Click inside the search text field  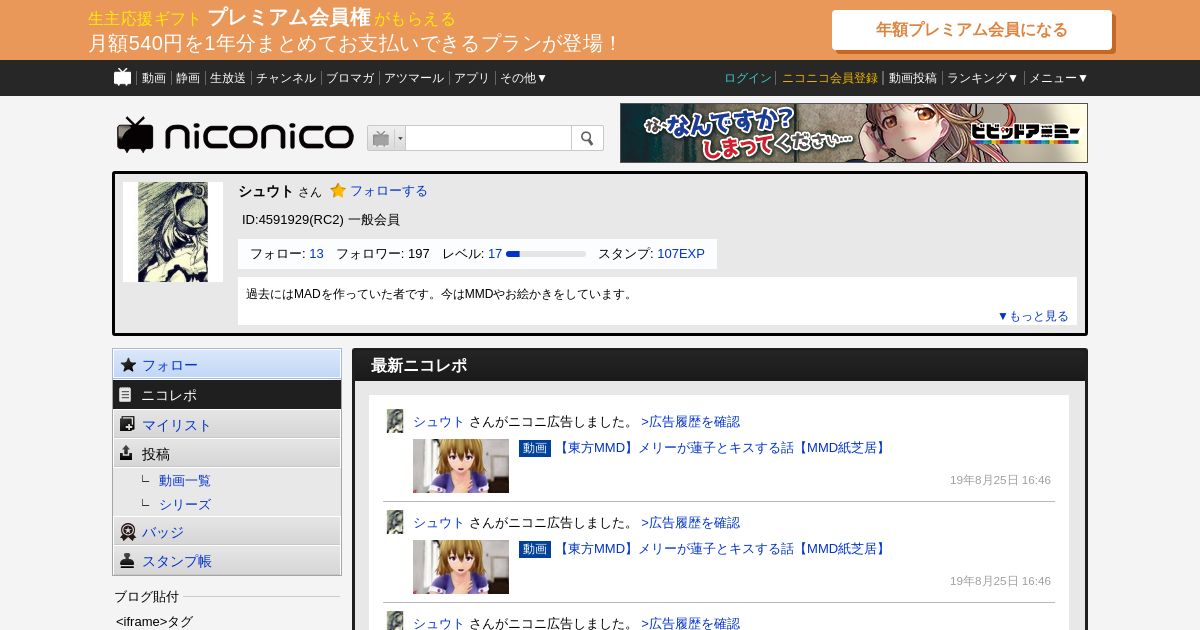click(x=488, y=138)
